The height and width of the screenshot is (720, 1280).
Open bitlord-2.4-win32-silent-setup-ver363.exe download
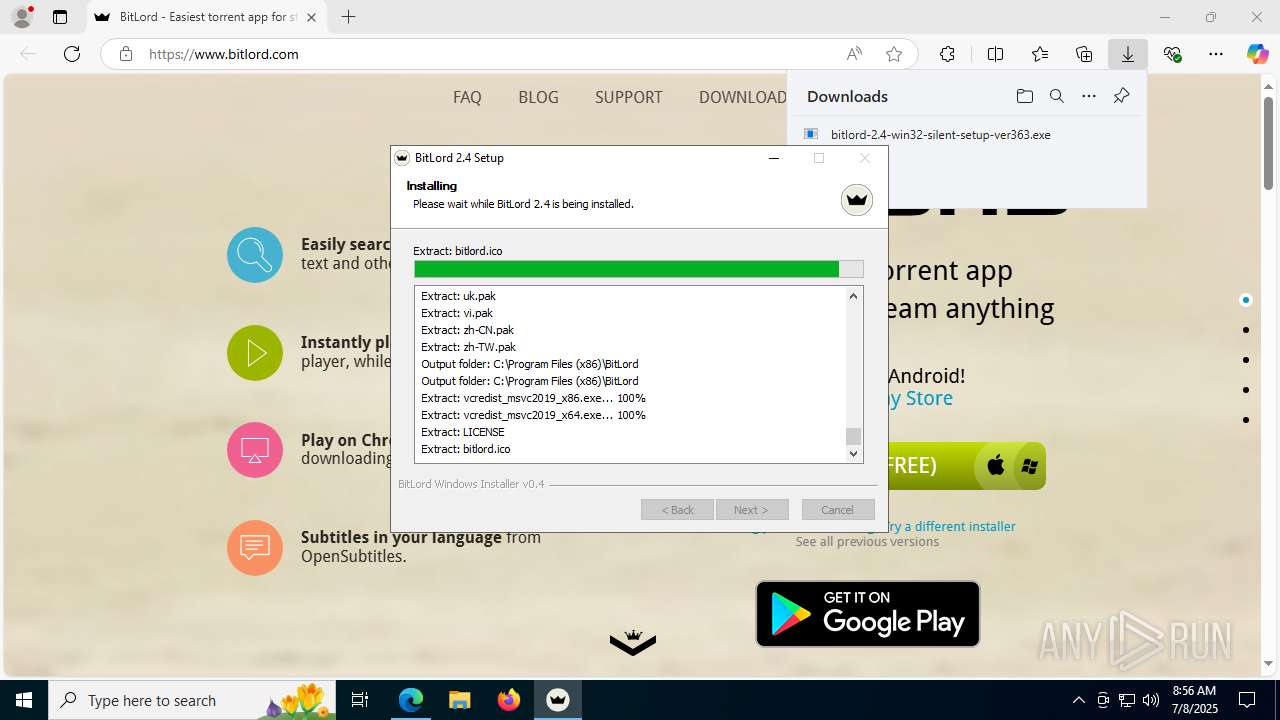point(940,135)
